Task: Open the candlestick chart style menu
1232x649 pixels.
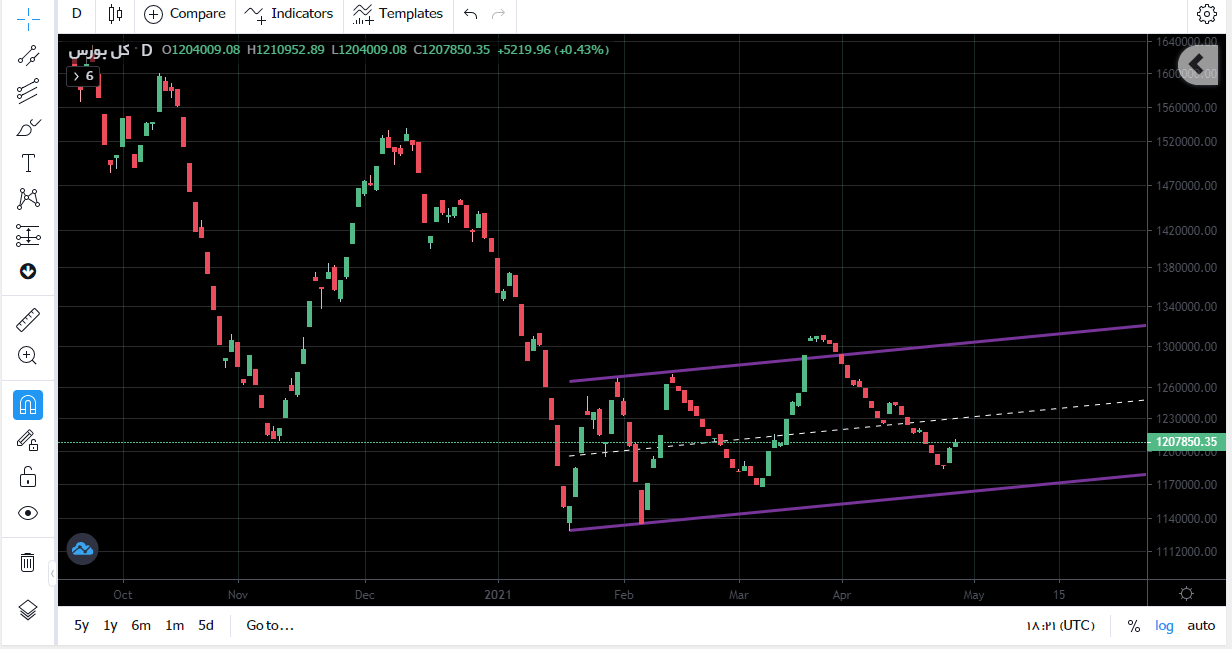Action: point(115,14)
